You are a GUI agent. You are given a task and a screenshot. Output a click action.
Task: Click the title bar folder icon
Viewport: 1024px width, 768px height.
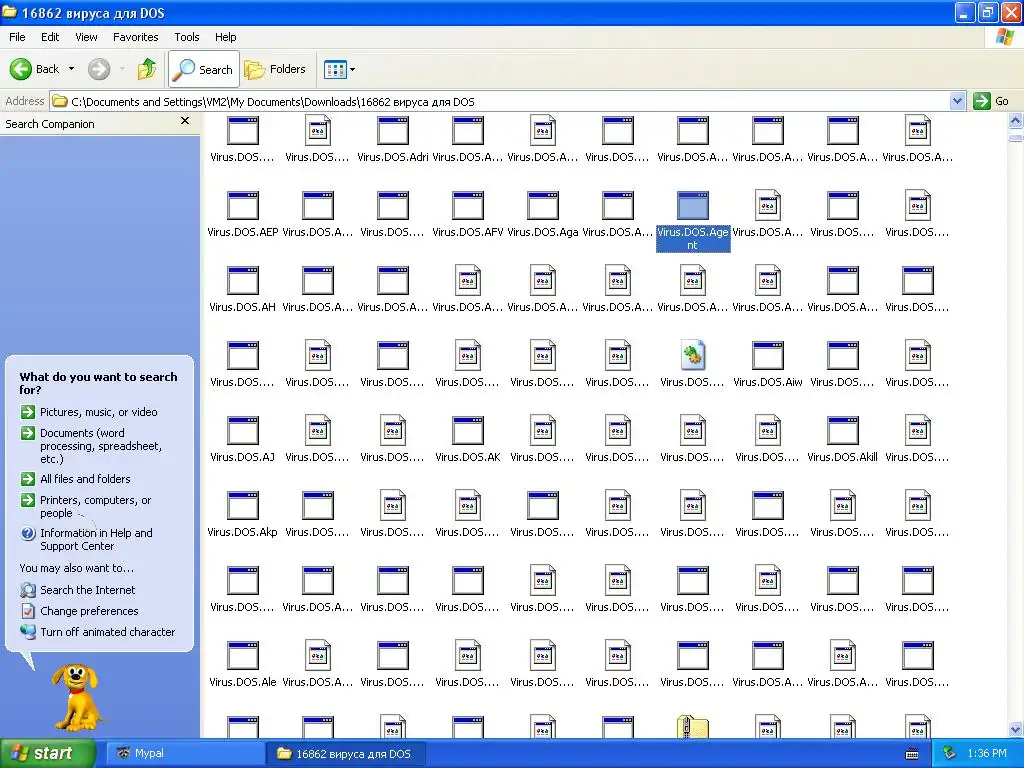click(9, 12)
